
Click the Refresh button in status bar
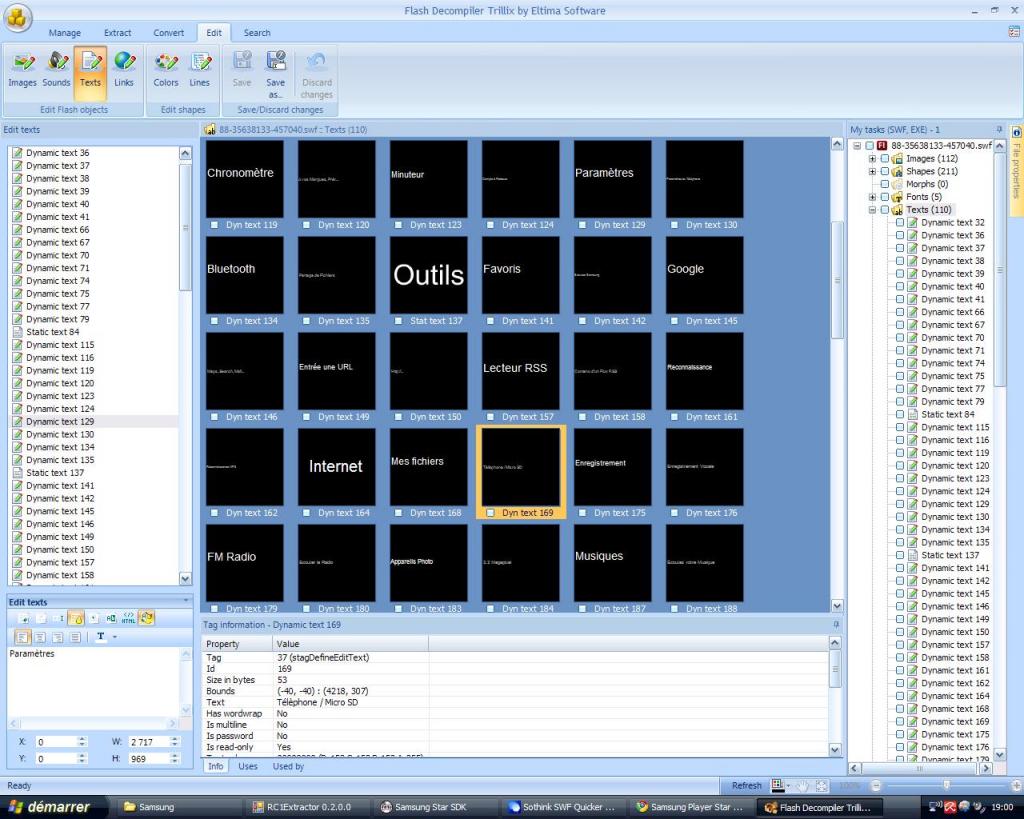[x=746, y=785]
